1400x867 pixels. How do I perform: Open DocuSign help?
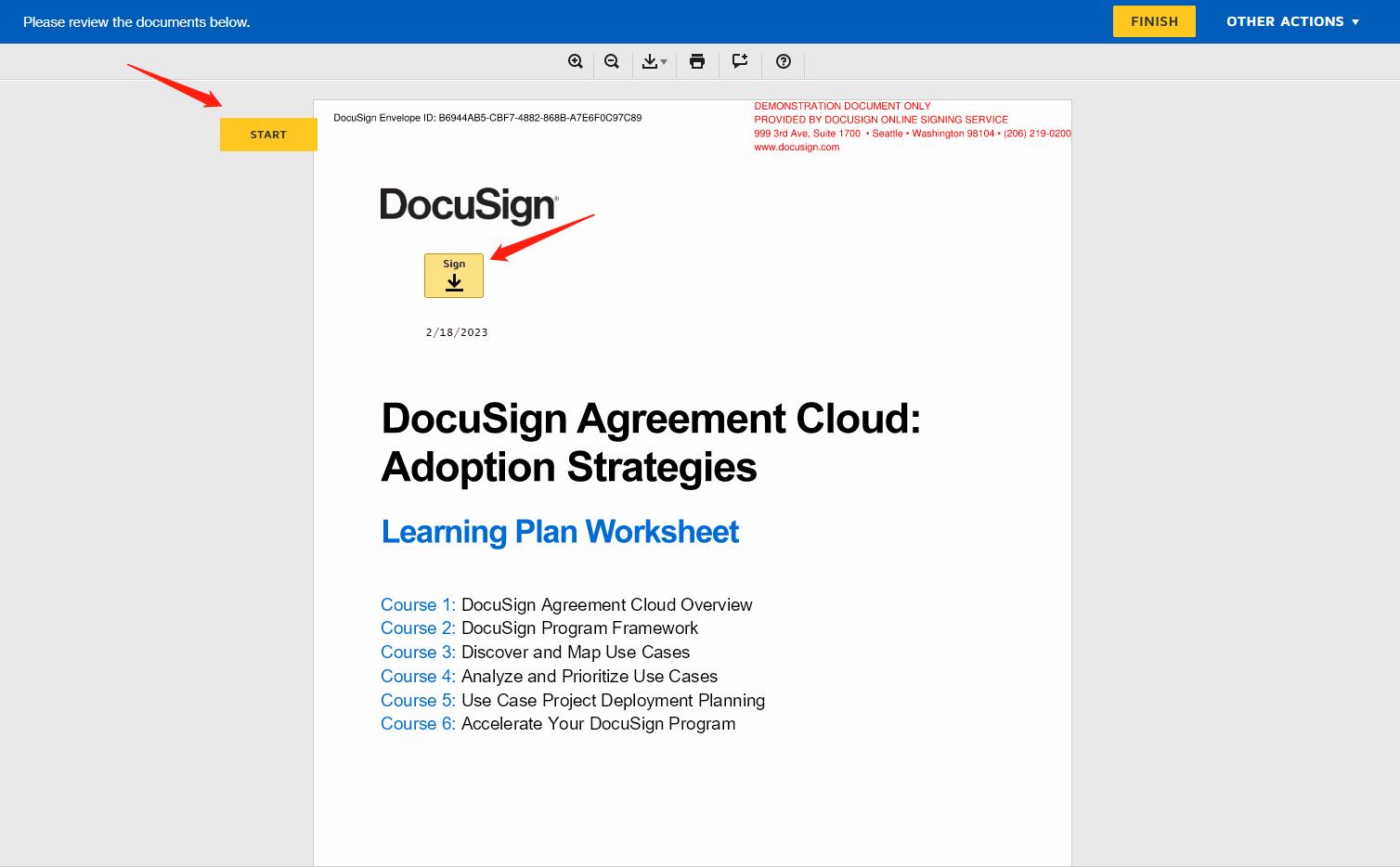coord(783,62)
